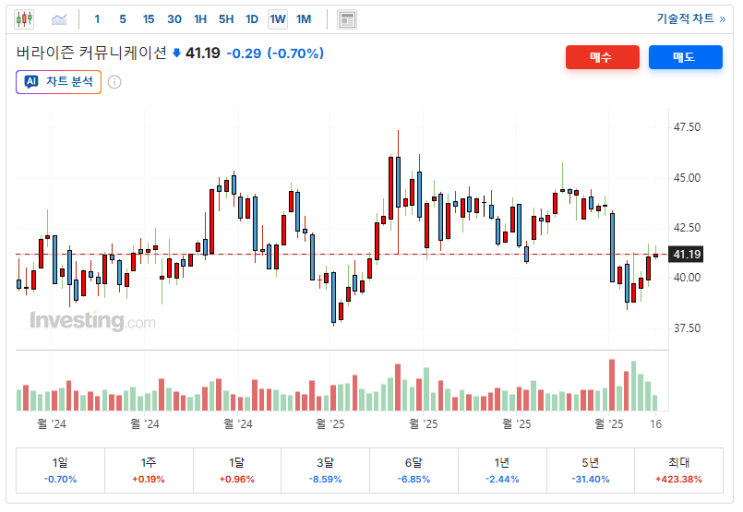743x512 pixels.
Task: Open the AI 차트 분석 button
Action: (59, 82)
